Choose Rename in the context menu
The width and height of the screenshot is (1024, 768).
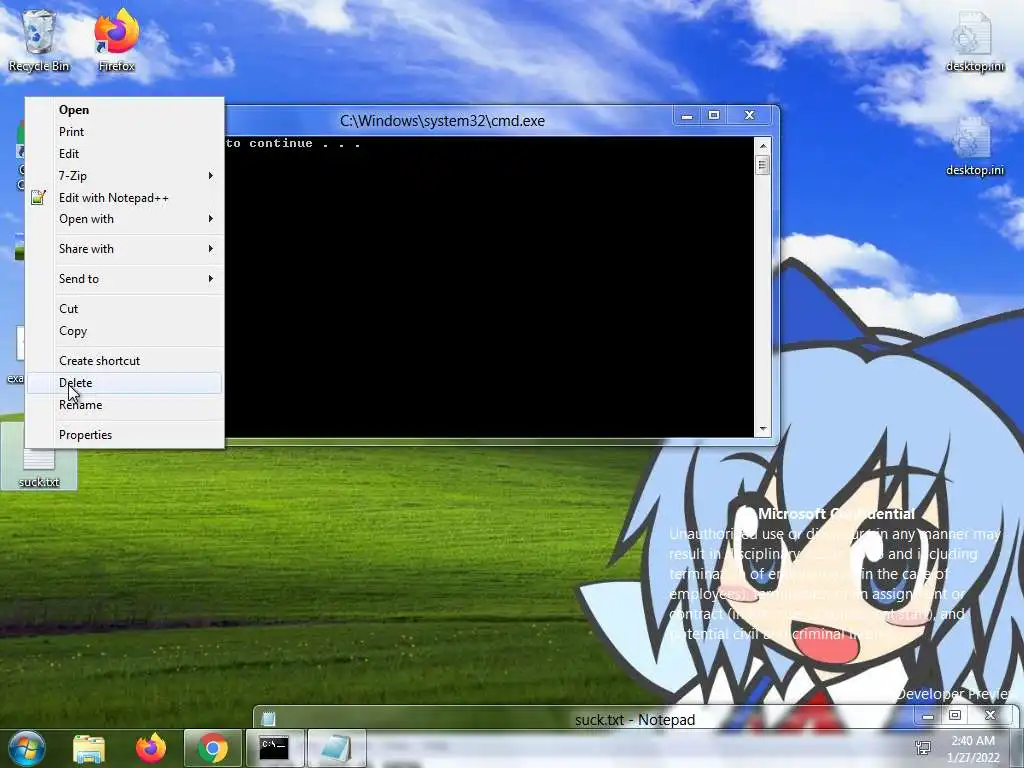tap(125, 405)
